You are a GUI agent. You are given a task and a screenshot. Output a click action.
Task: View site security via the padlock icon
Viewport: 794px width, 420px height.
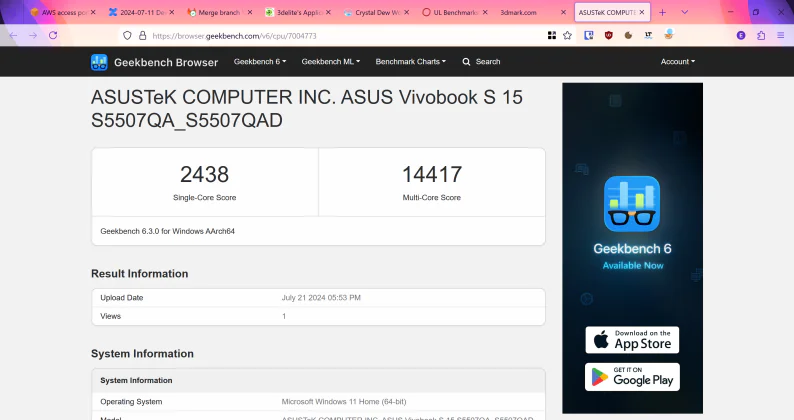pyautogui.click(x=143, y=35)
